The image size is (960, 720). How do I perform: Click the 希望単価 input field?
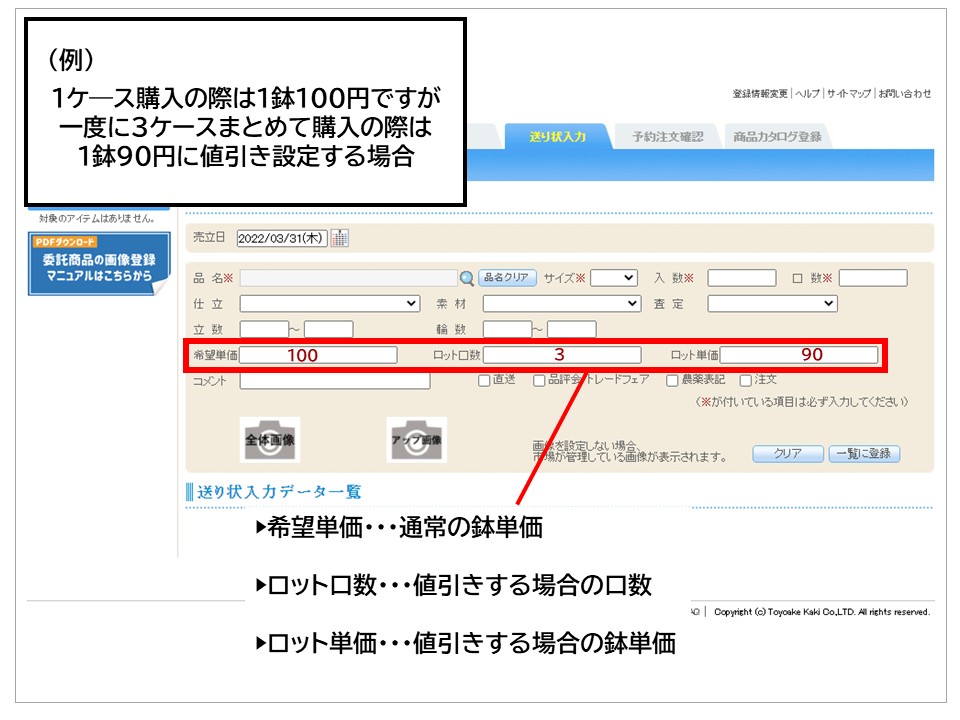pos(318,355)
